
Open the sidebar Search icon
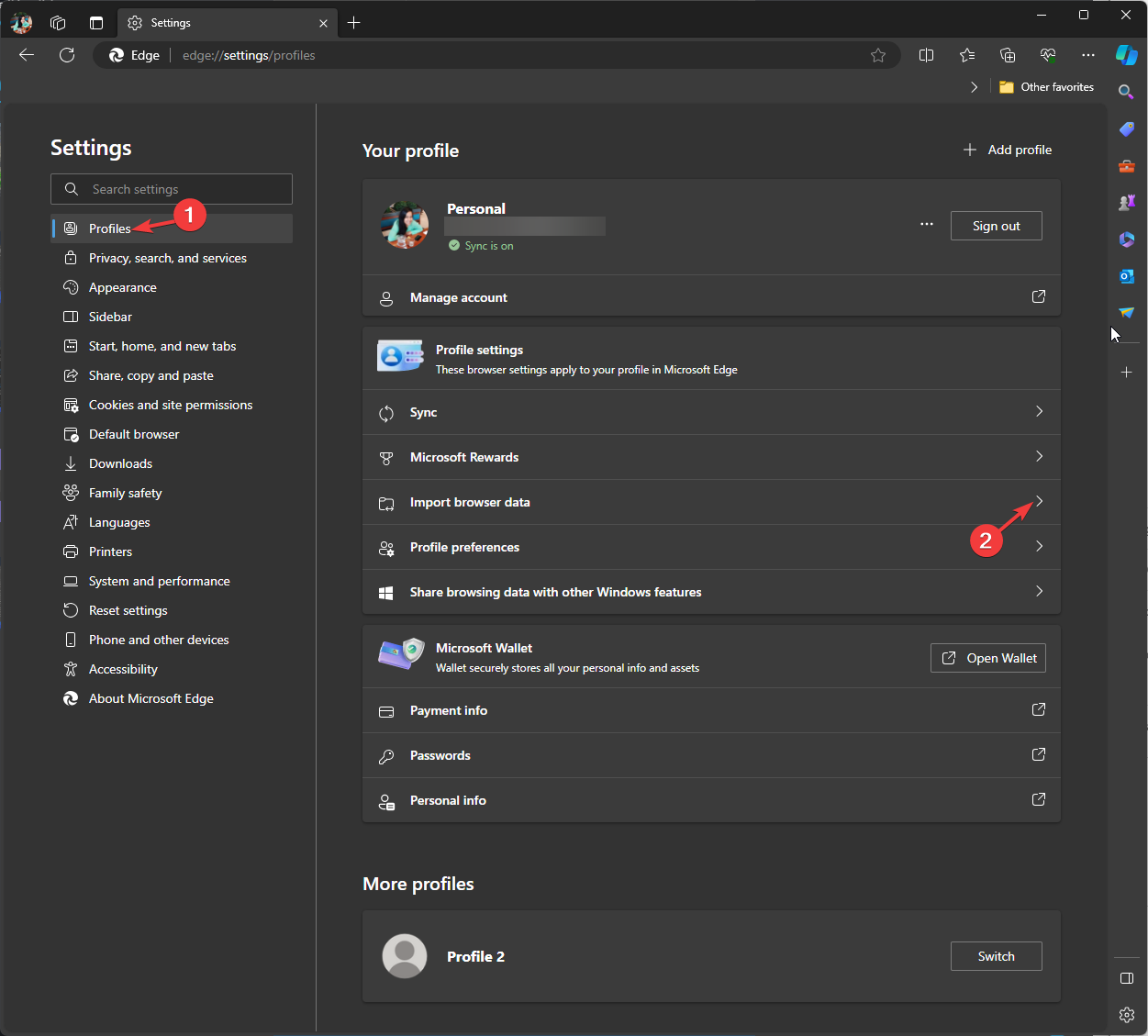tap(1126, 92)
